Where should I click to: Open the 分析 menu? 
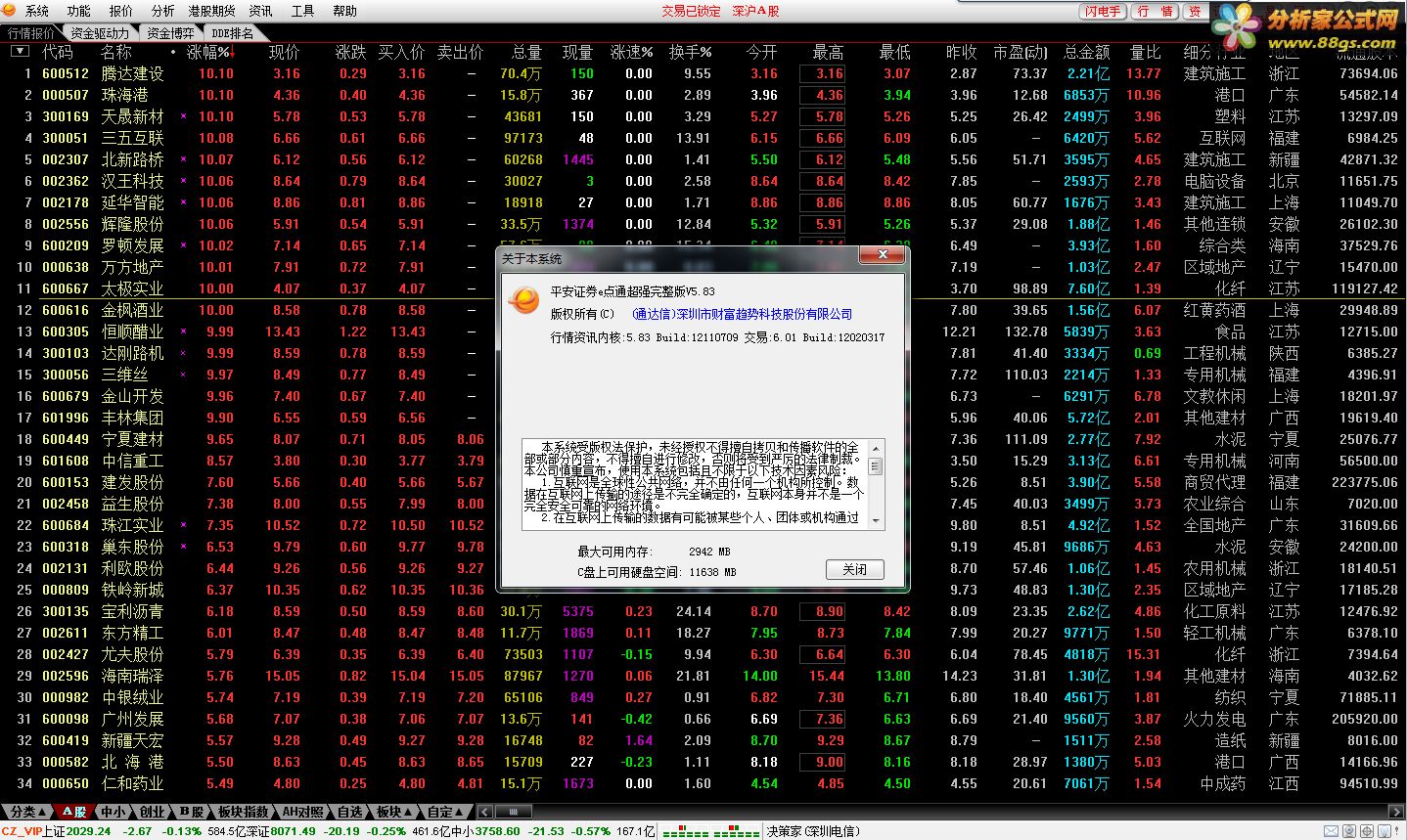click(x=162, y=11)
